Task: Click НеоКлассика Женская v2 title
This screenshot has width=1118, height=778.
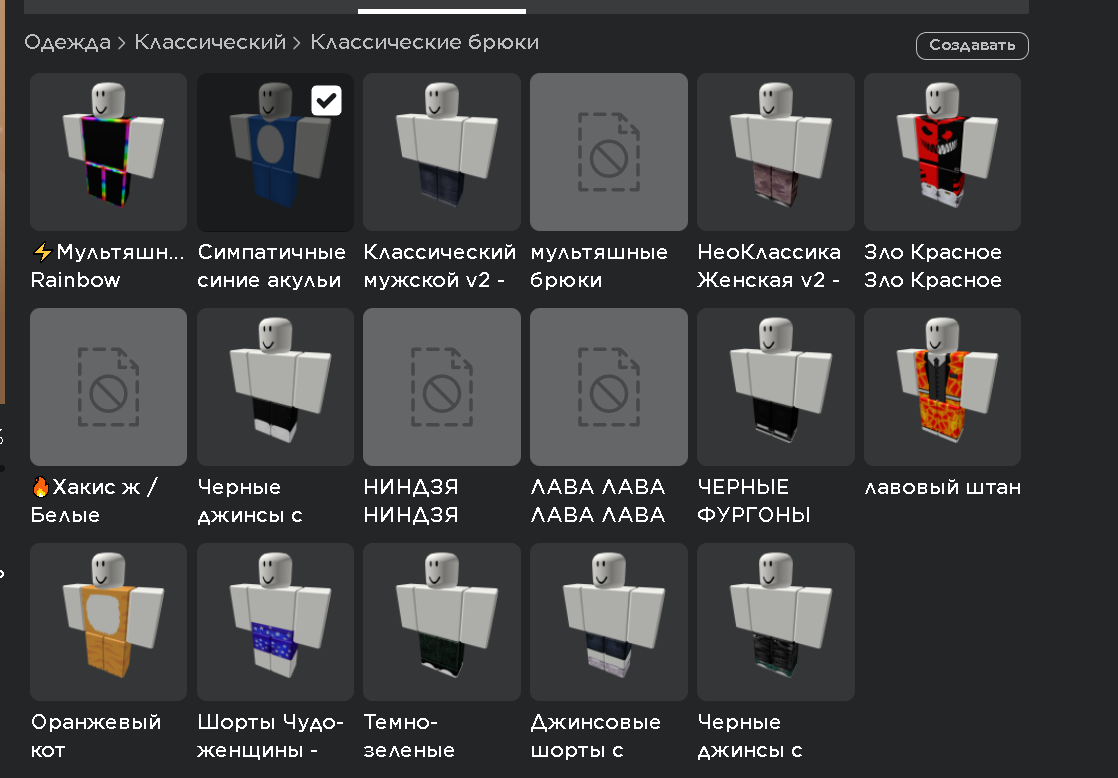Action: coord(769,266)
